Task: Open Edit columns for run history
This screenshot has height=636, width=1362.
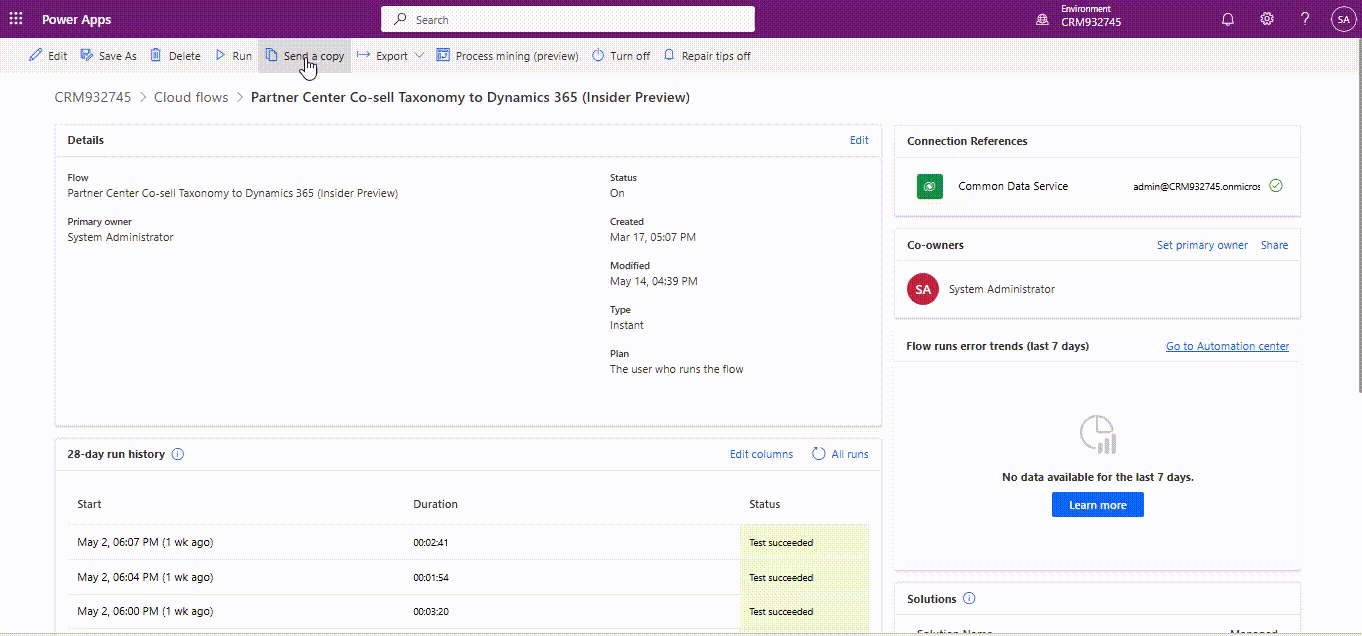Action: pos(761,454)
